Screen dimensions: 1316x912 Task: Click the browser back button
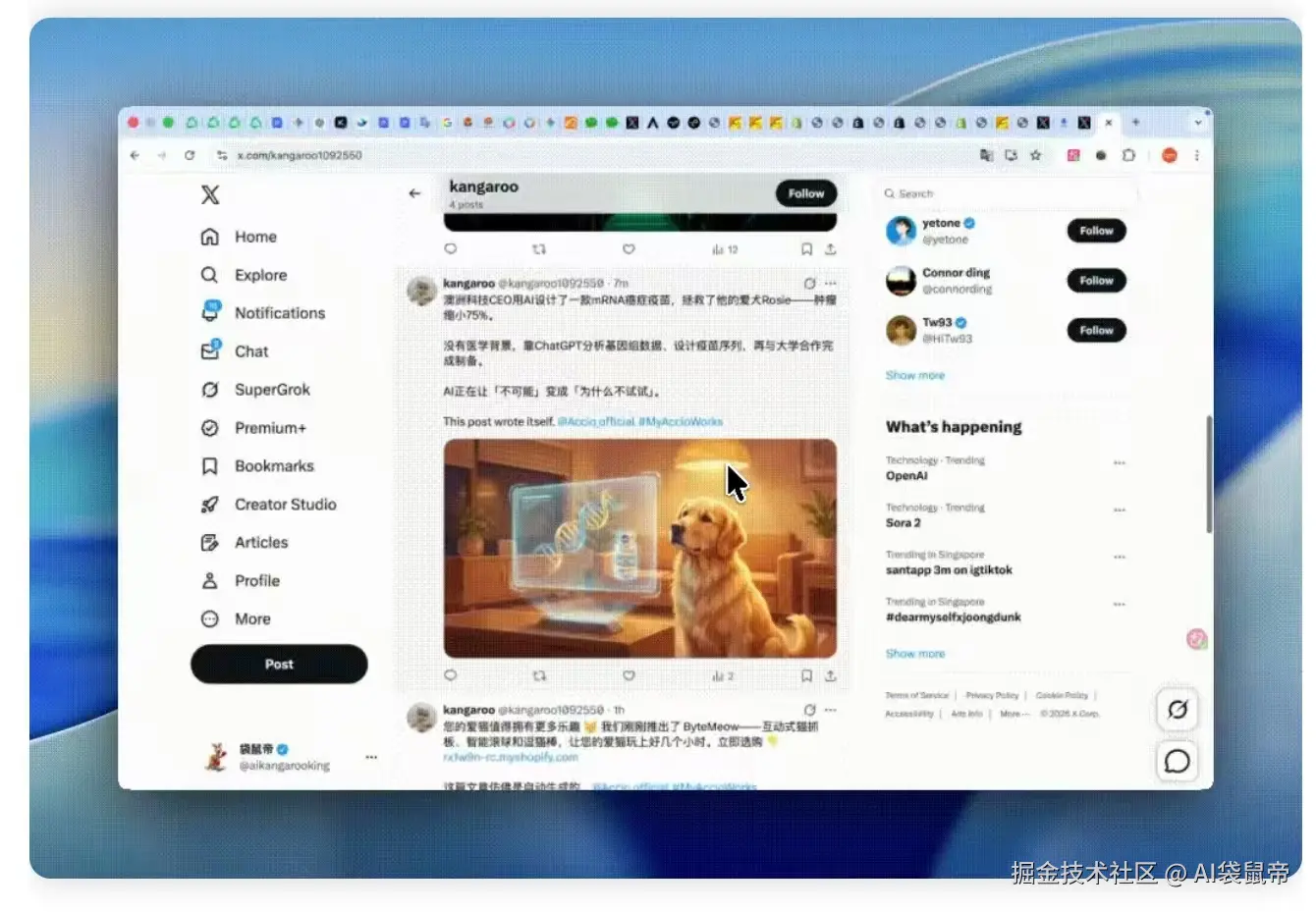tap(135, 155)
